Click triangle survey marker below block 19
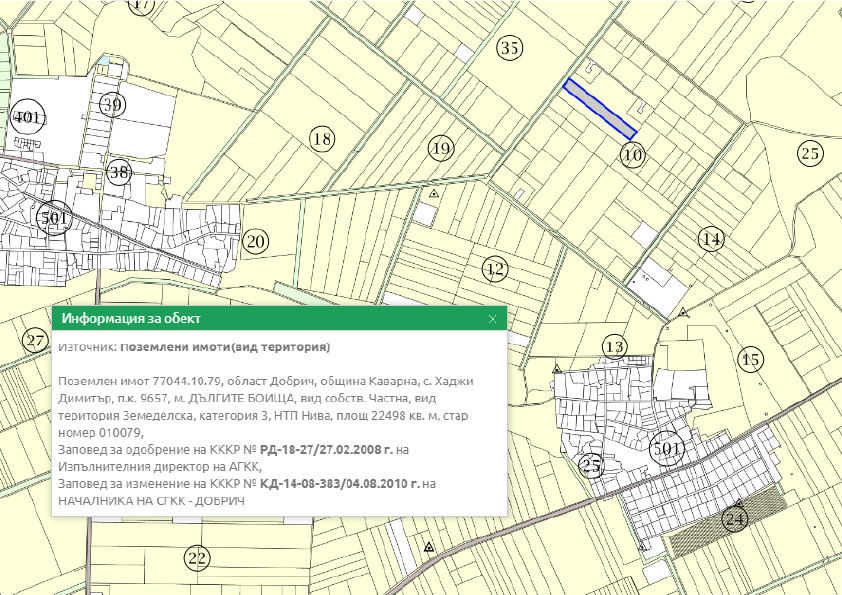 pos(434,194)
